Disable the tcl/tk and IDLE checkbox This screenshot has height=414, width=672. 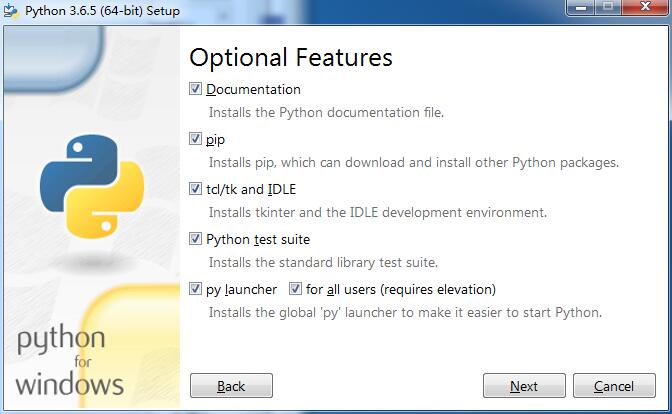click(195, 189)
